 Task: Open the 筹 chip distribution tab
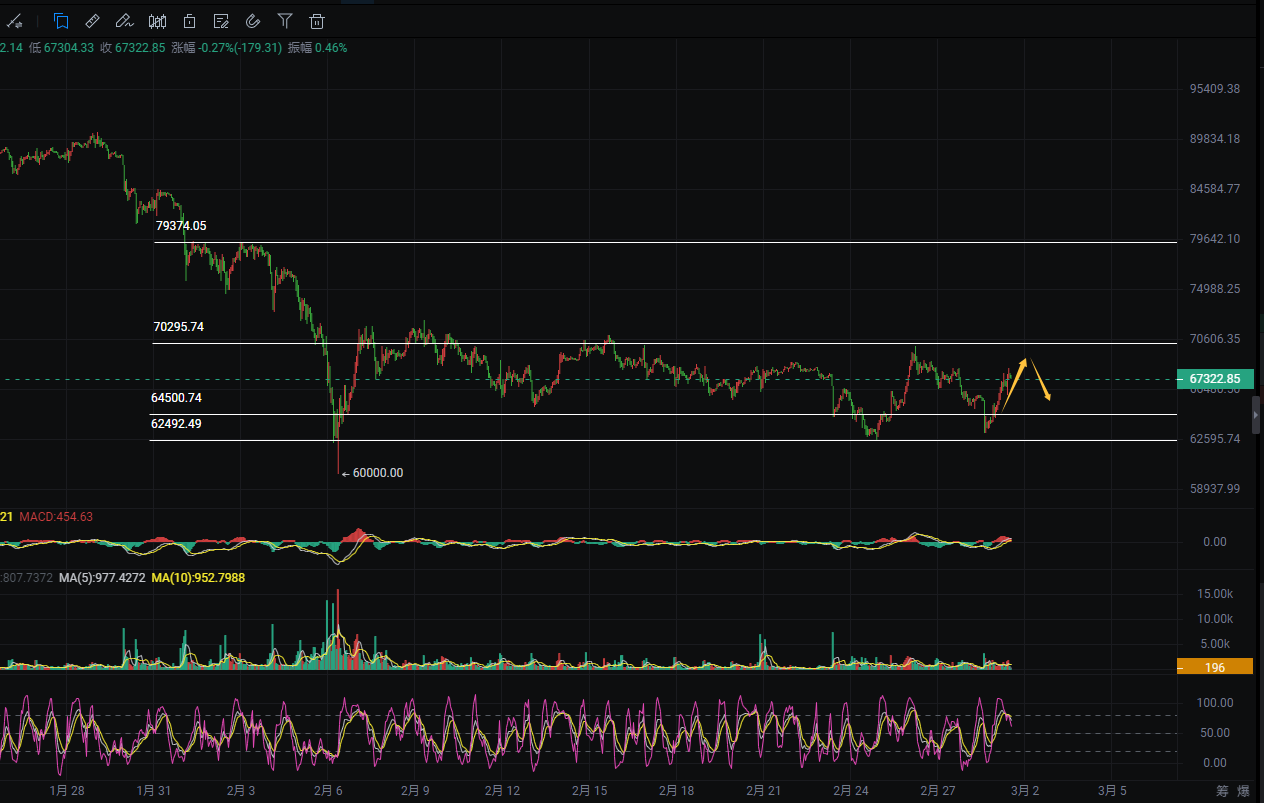[x=1222, y=791]
